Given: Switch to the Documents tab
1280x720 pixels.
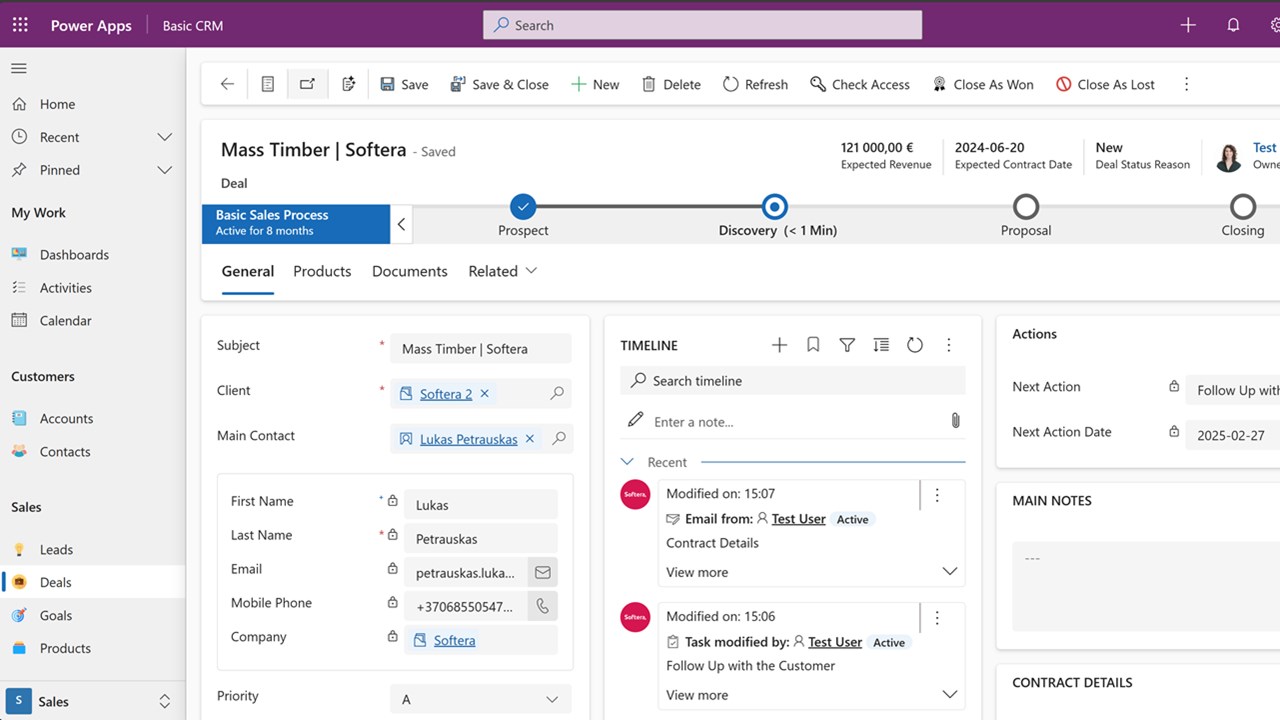Looking at the screenshot, I should 410,271.
